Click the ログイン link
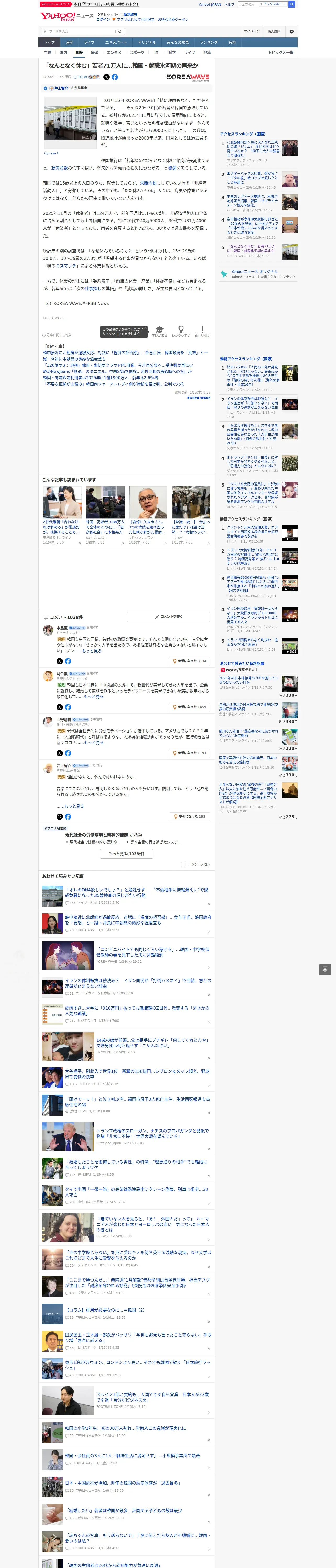The height and width of the screenshot is (1568, 336). click(x=103, y=20)
